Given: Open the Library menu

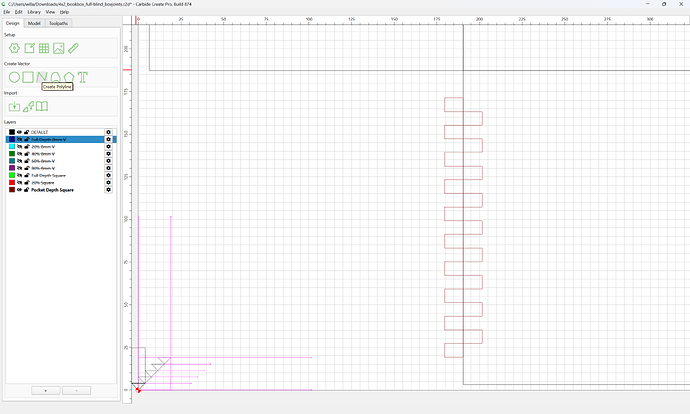Looking at the screenshot, I should 34,12.
